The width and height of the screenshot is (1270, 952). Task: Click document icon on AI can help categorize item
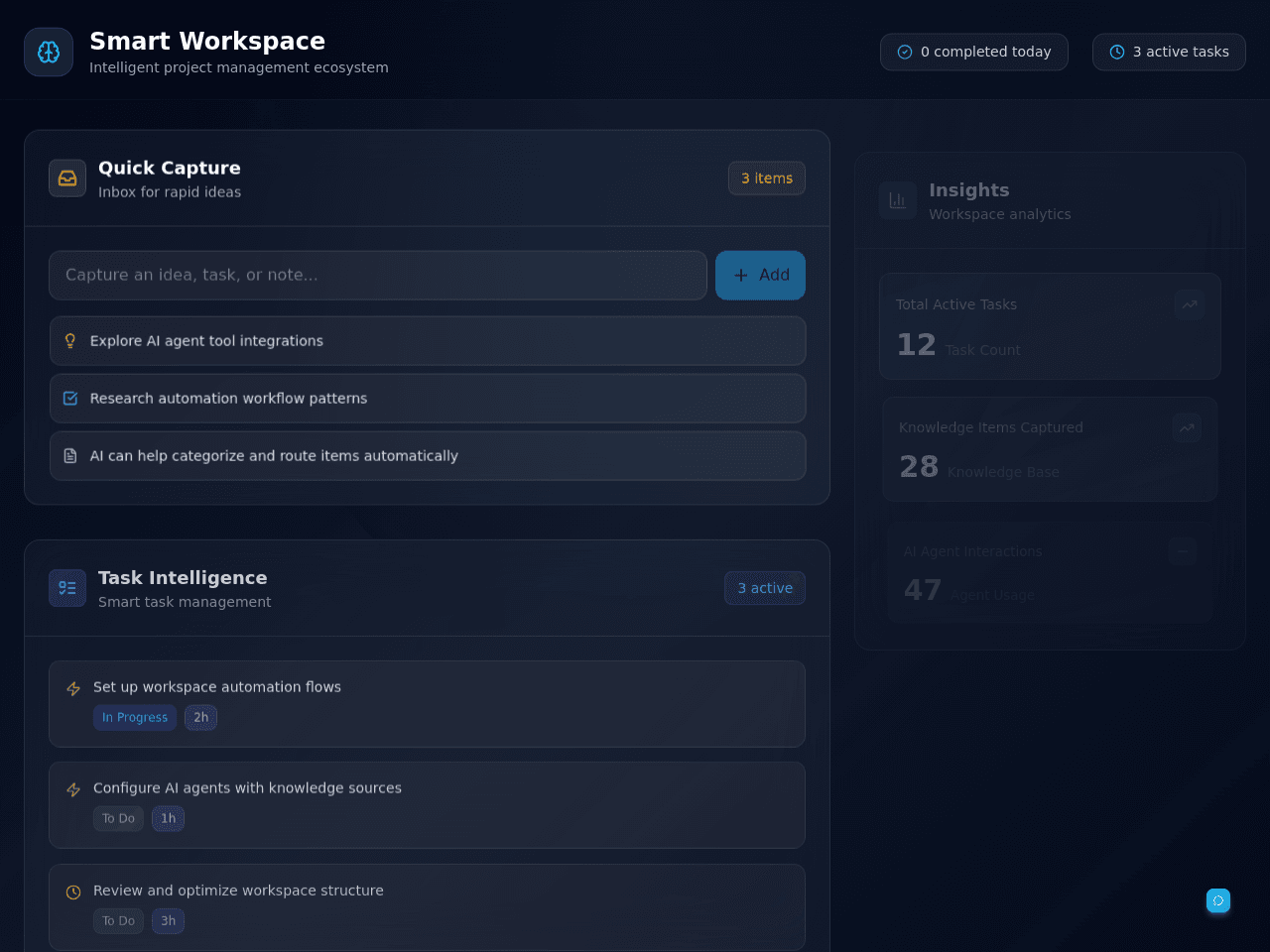click(70, 456)
